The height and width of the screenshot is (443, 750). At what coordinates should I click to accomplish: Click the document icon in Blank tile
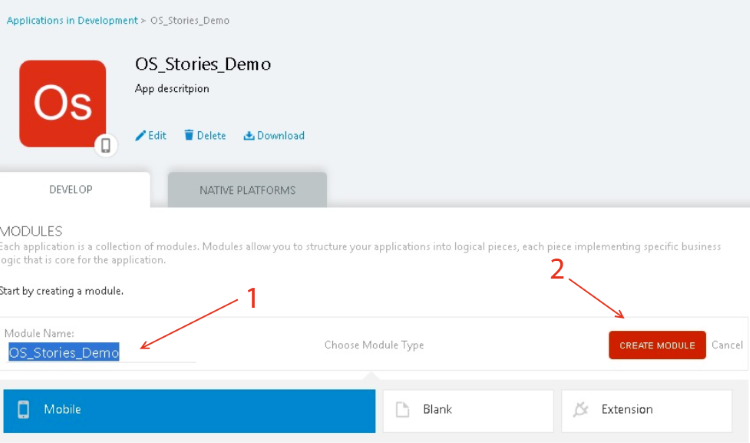[x=403, y=410]
